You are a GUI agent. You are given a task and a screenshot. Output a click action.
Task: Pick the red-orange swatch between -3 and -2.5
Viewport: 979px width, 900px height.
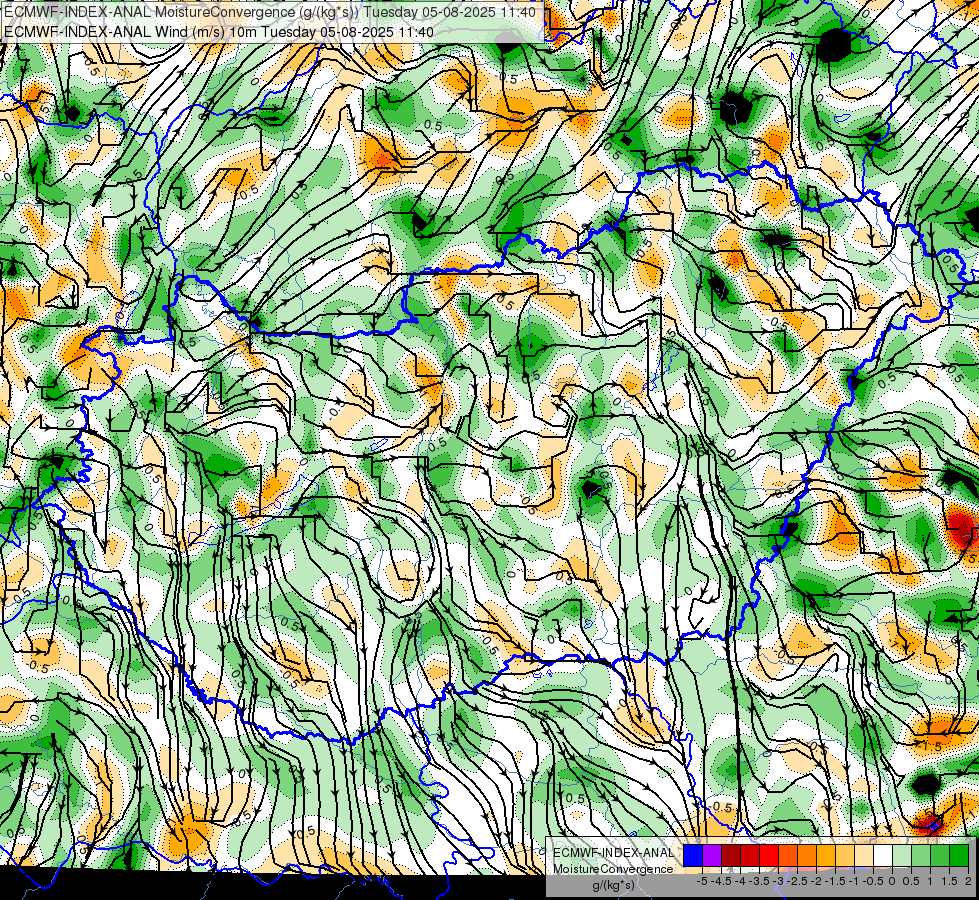pos(788,856)
